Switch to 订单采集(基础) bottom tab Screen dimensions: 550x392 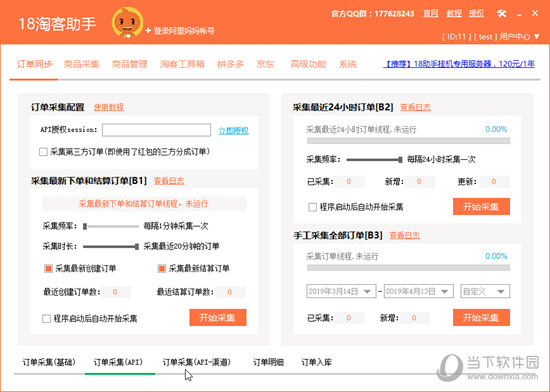click(x=49, y=362)
